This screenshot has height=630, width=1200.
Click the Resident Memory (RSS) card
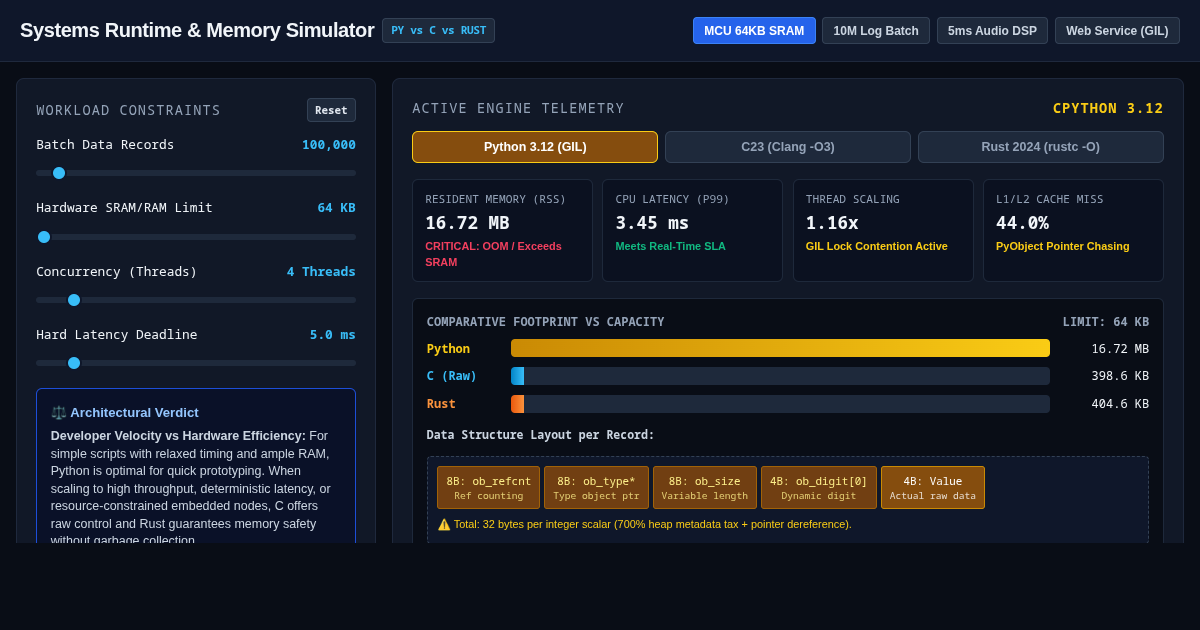tap(502, 230)
